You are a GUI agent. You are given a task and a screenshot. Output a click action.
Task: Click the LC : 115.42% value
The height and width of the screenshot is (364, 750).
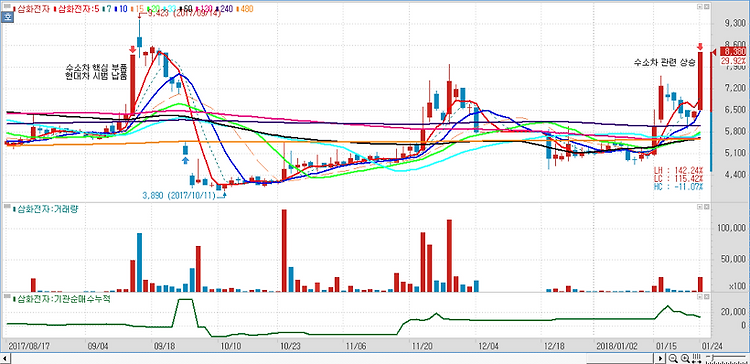[x=678, y=178]
